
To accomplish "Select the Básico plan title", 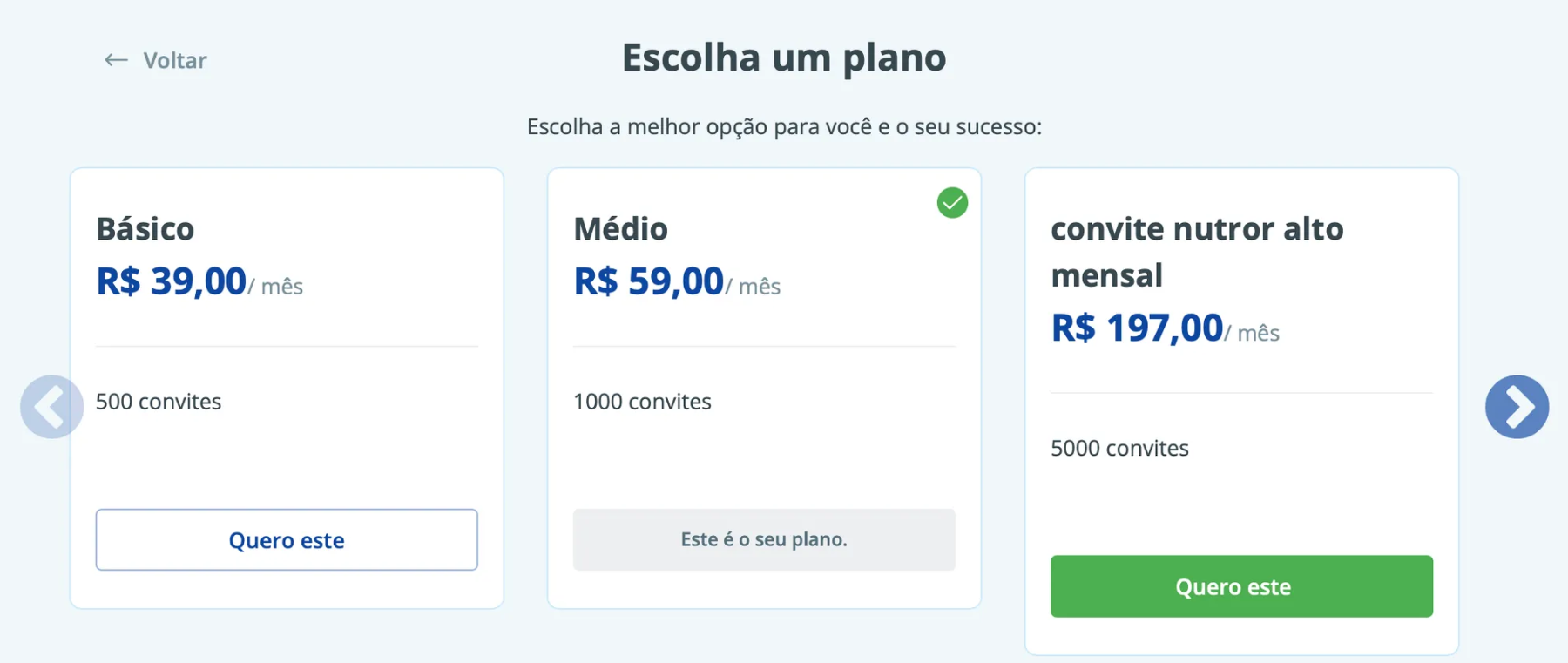I will tap(145, 229).
